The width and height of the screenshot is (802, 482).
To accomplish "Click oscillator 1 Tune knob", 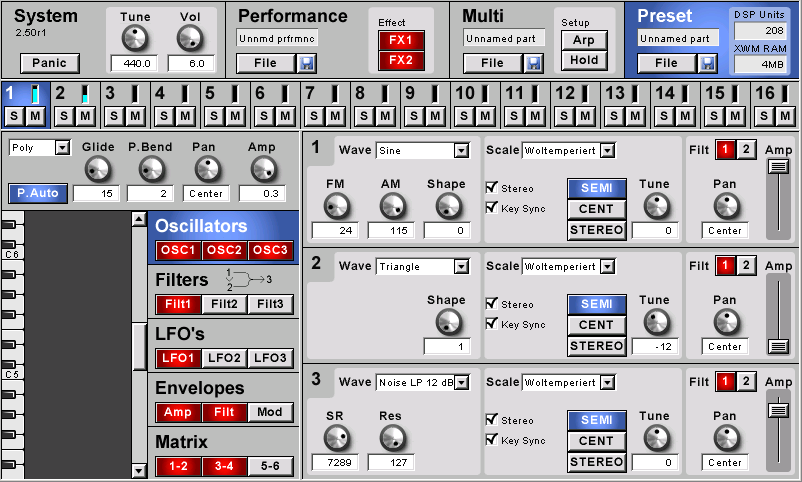I will [656, 206].
